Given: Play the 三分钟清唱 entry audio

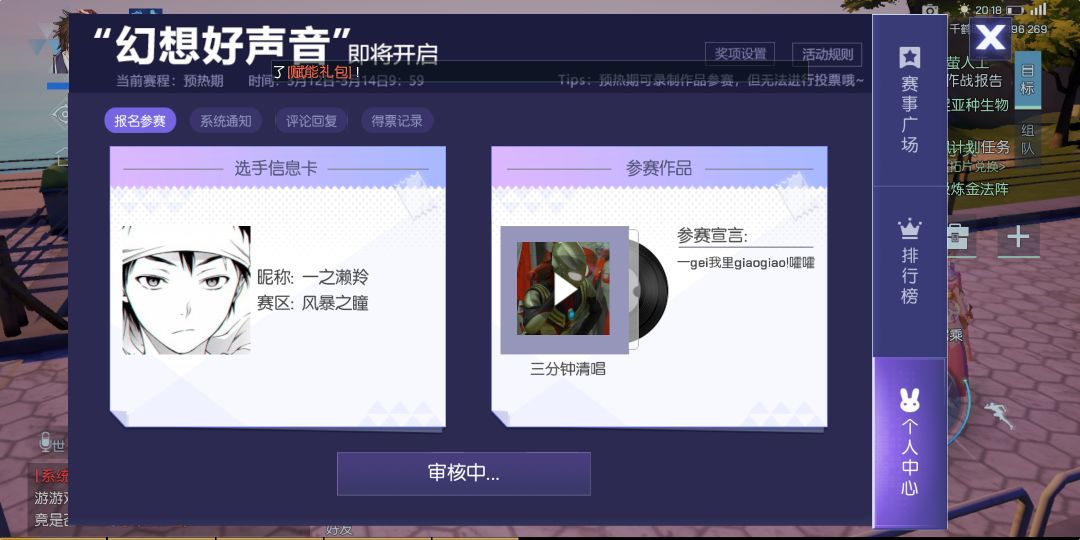Looking at the screenshot, I should point(564,289).
